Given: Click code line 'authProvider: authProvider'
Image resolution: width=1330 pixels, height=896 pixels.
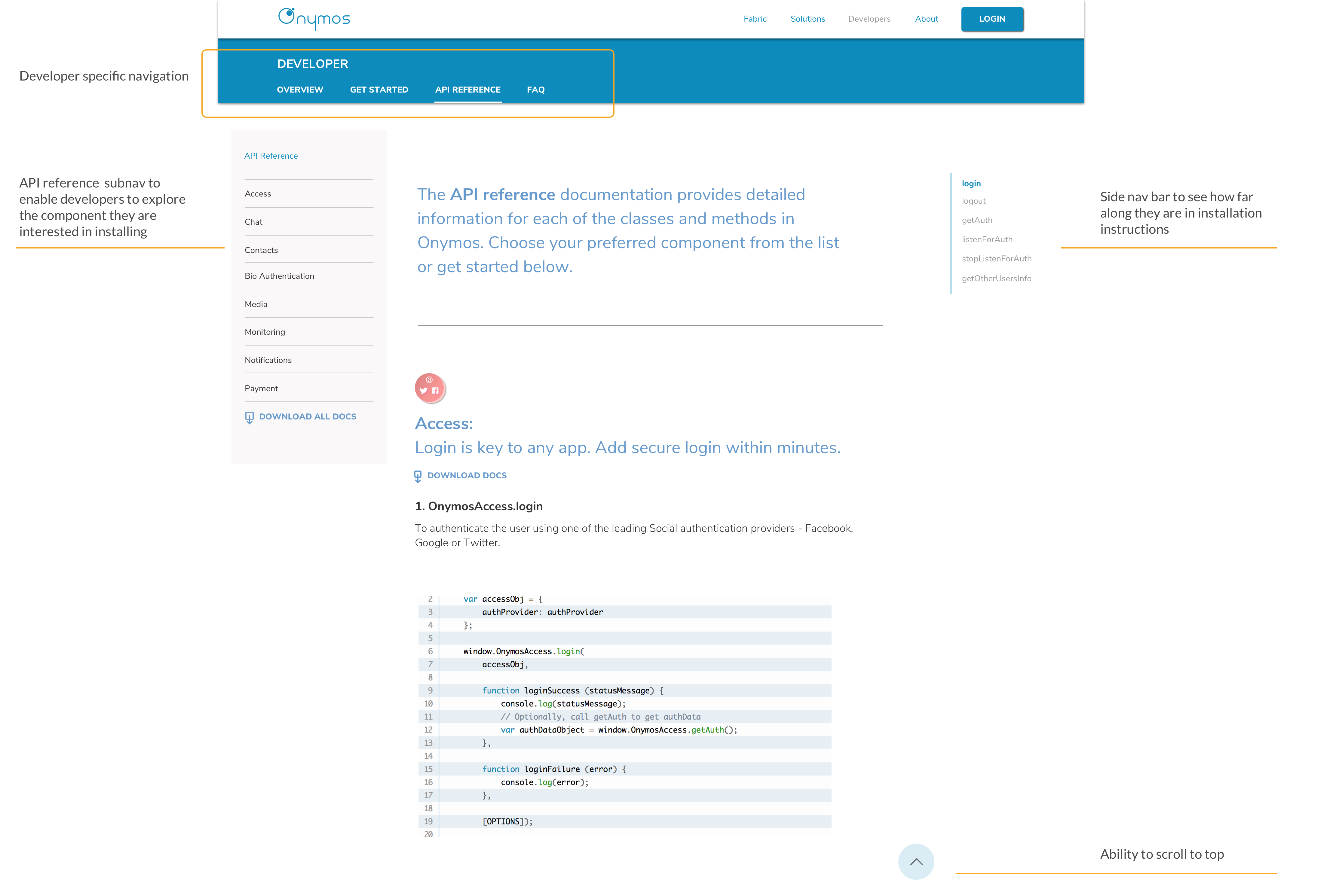Looking at the screenshot, I should pos(542,612).
